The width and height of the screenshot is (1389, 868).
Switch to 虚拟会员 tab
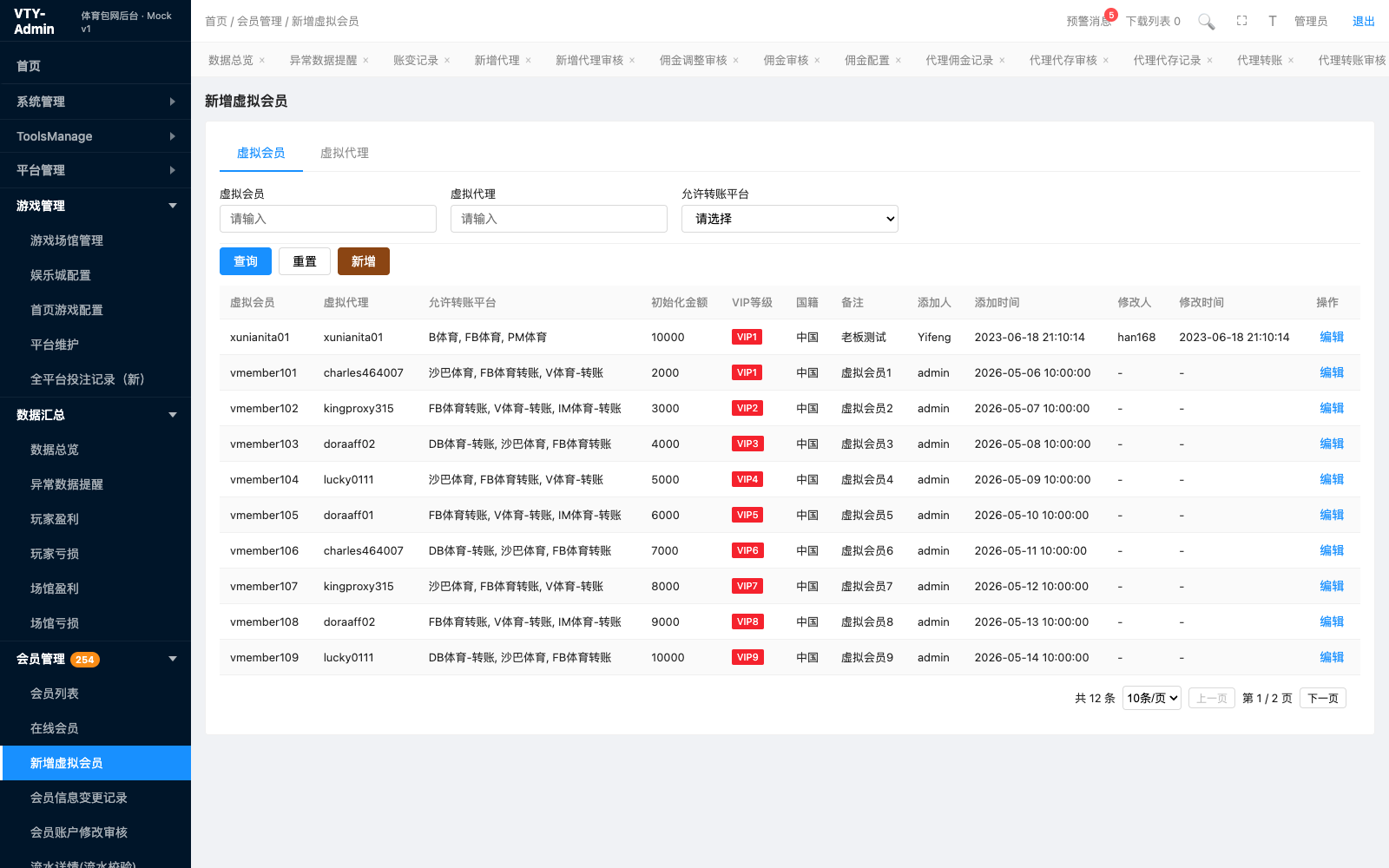pos(261,153)
